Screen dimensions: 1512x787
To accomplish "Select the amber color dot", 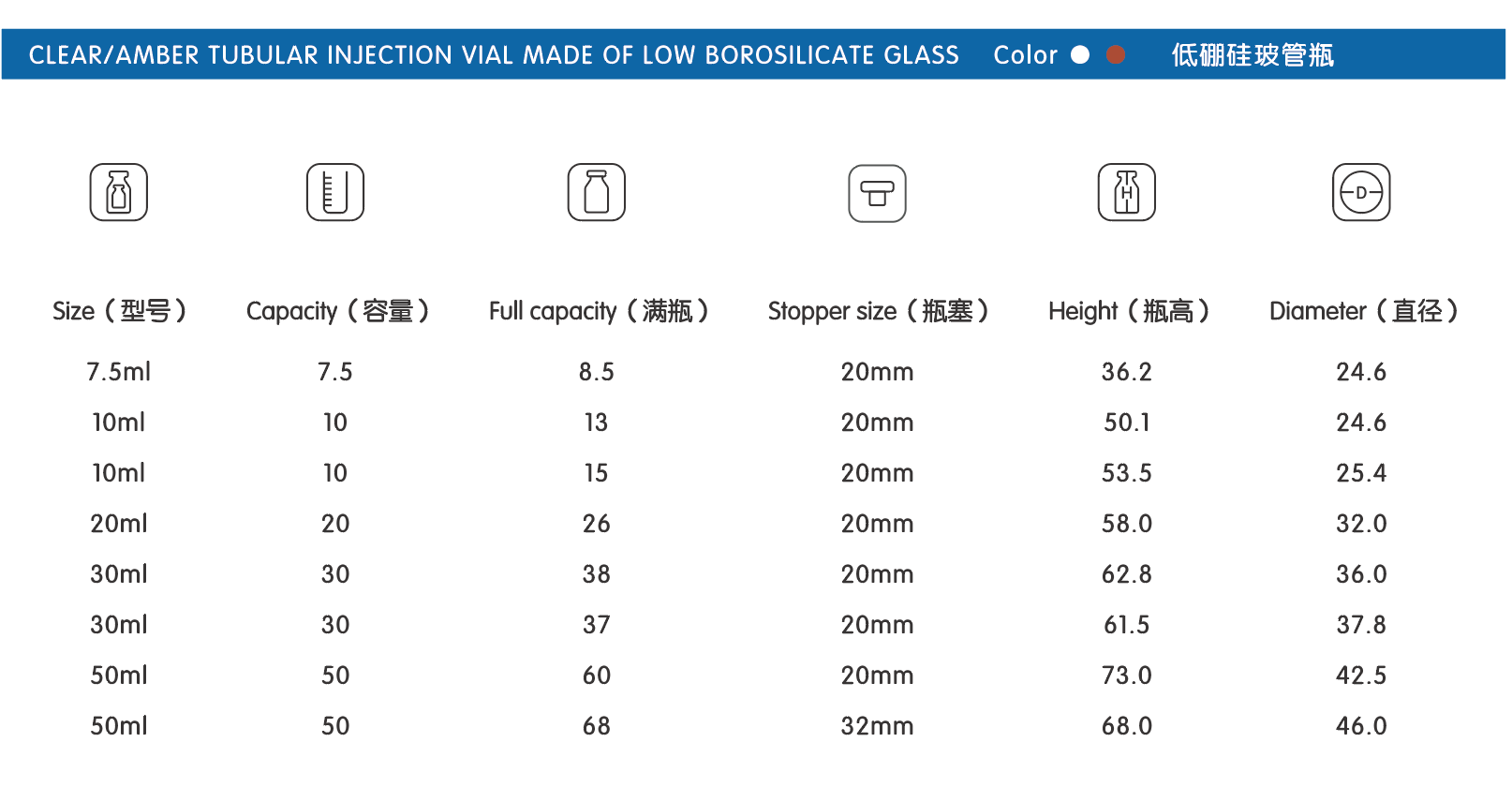I will pyautogui.click(x=1116, y=54).
